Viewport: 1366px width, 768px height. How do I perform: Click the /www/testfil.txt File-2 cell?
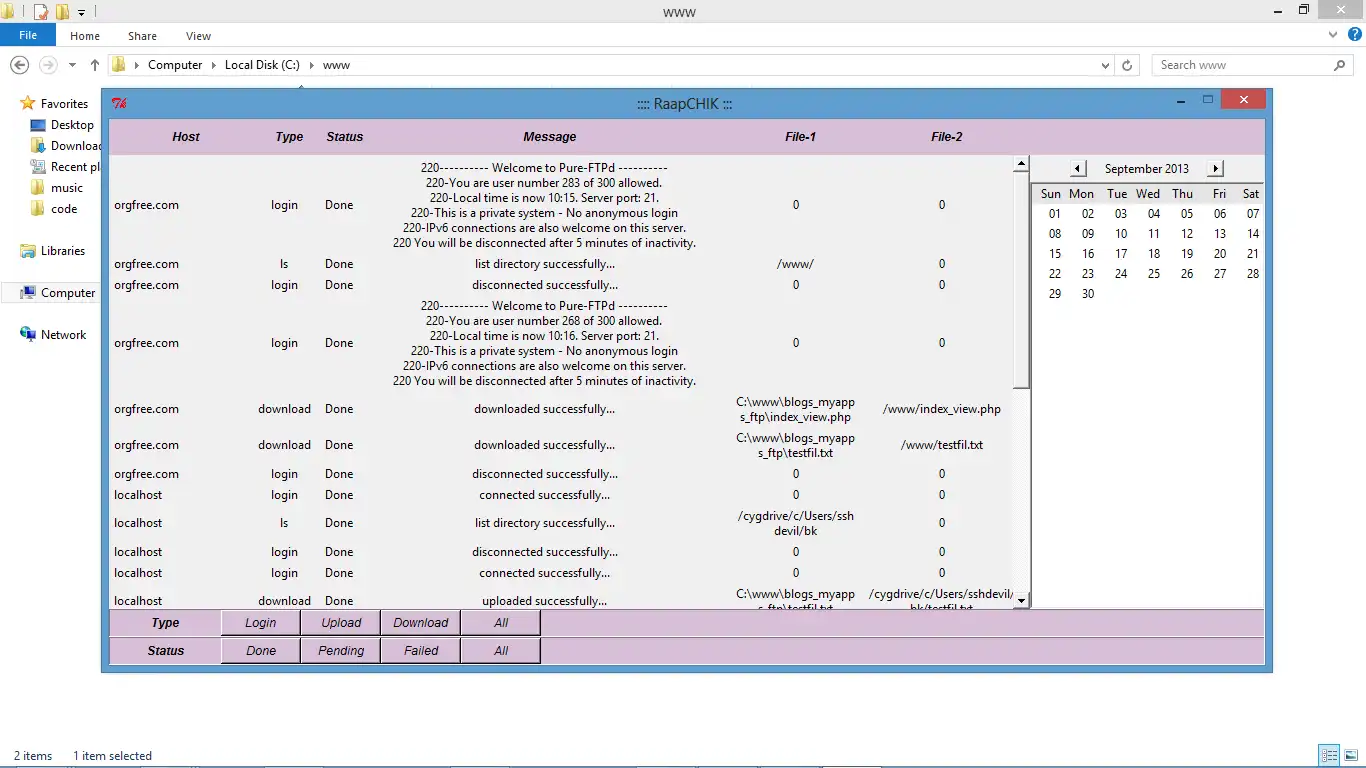pos(942,445)
